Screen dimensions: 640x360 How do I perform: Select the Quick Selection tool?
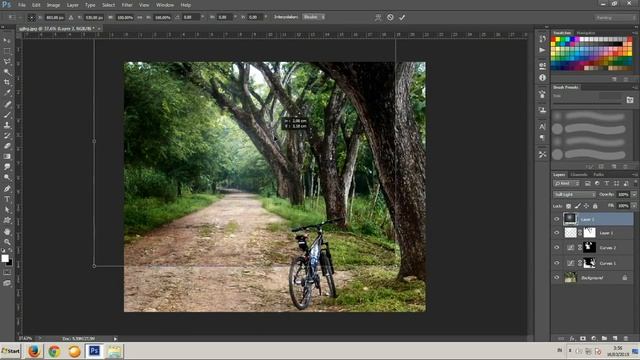point(7,72)
